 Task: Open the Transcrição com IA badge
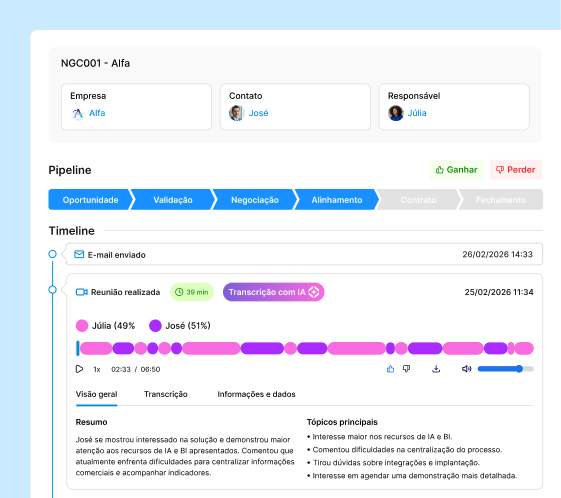(274, 292)
